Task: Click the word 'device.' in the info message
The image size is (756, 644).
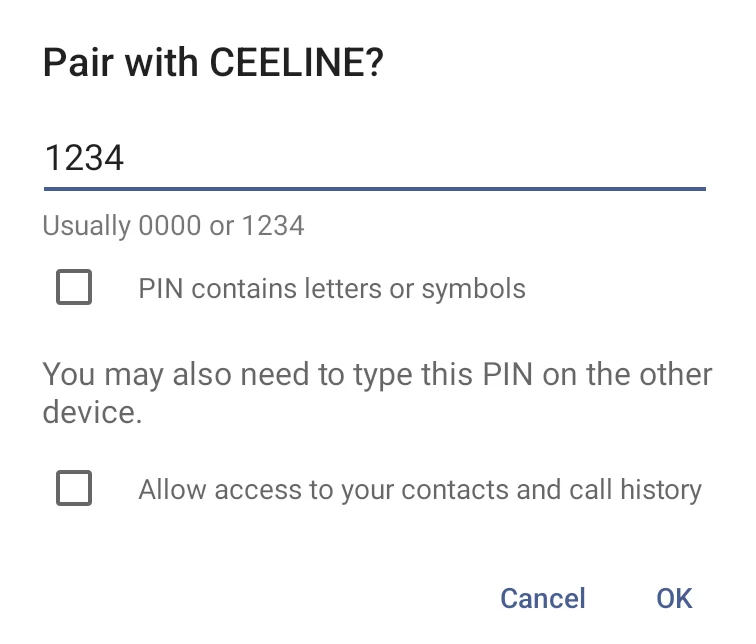Action: click(x=93, y=412)
